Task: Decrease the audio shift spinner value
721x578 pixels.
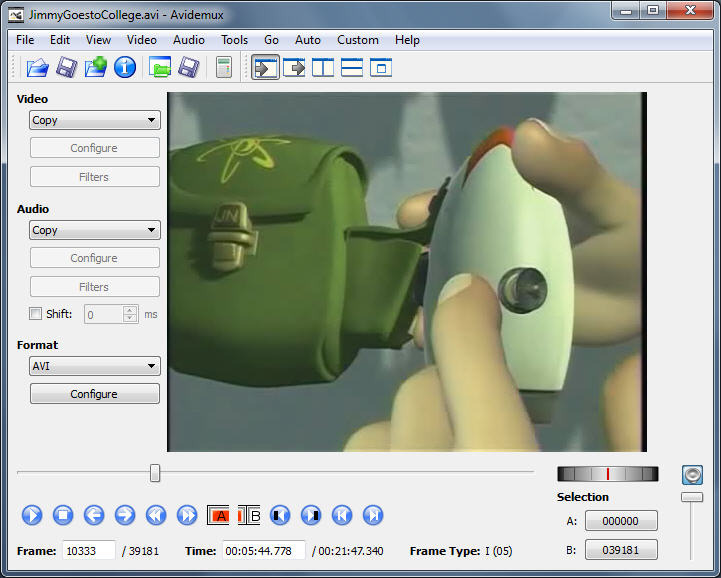Action: pyautogui.click(x=131, y=318)
